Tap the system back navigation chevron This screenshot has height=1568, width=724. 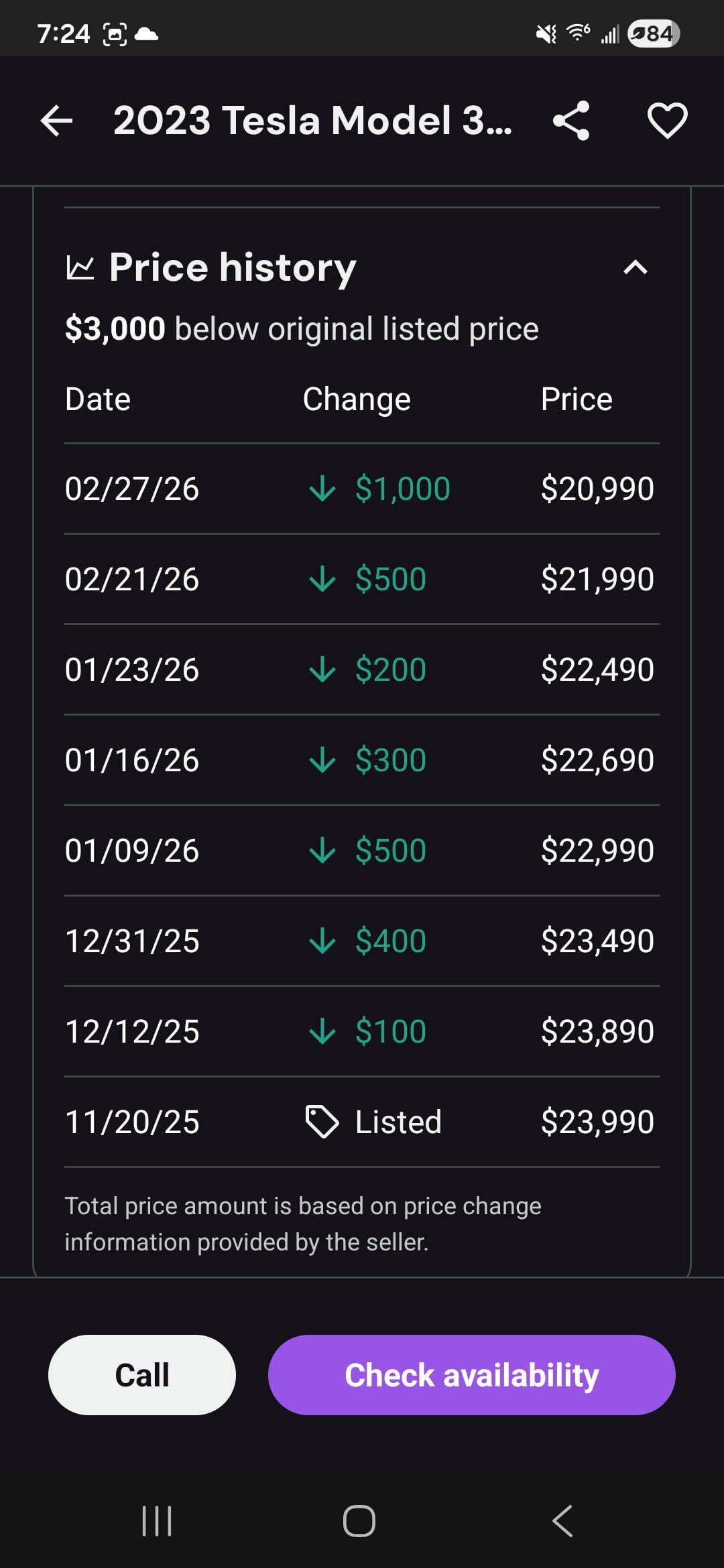click(x=562, y=1520)
